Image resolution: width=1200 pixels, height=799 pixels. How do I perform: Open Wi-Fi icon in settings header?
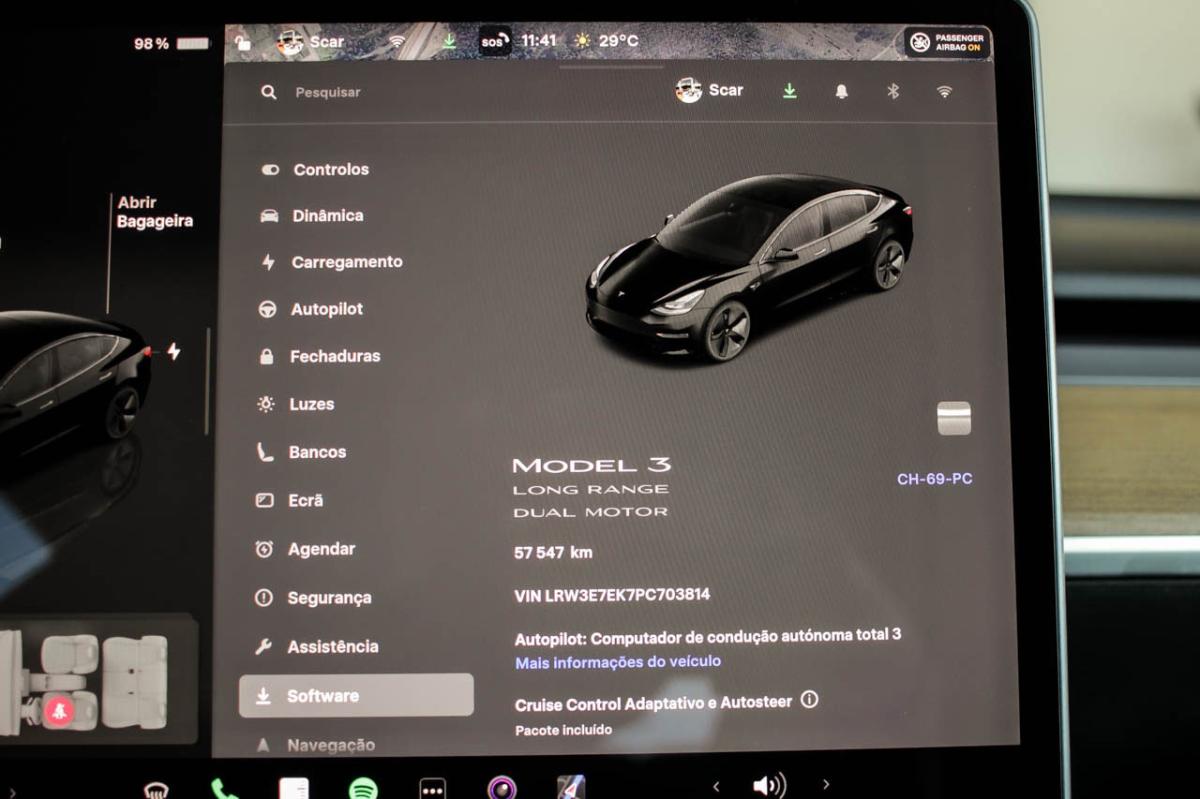[944, 91]
